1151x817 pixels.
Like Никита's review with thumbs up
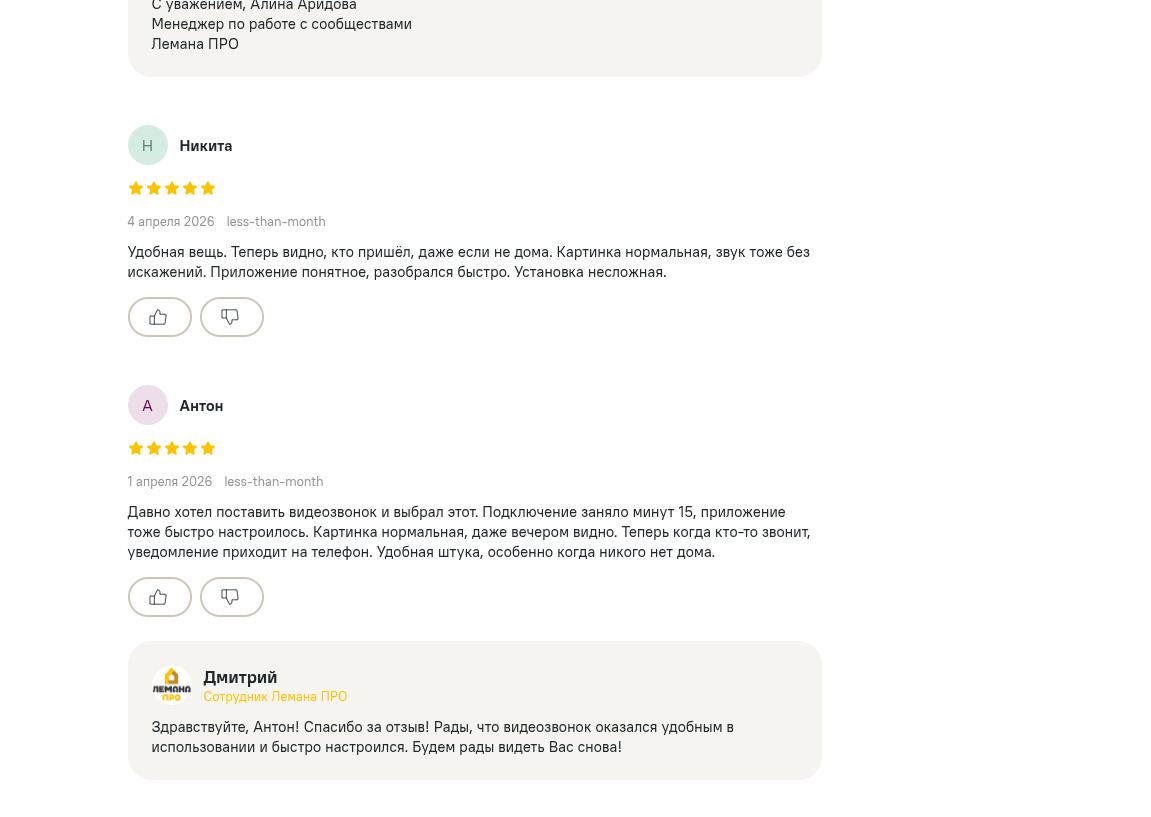click(159, 317)
